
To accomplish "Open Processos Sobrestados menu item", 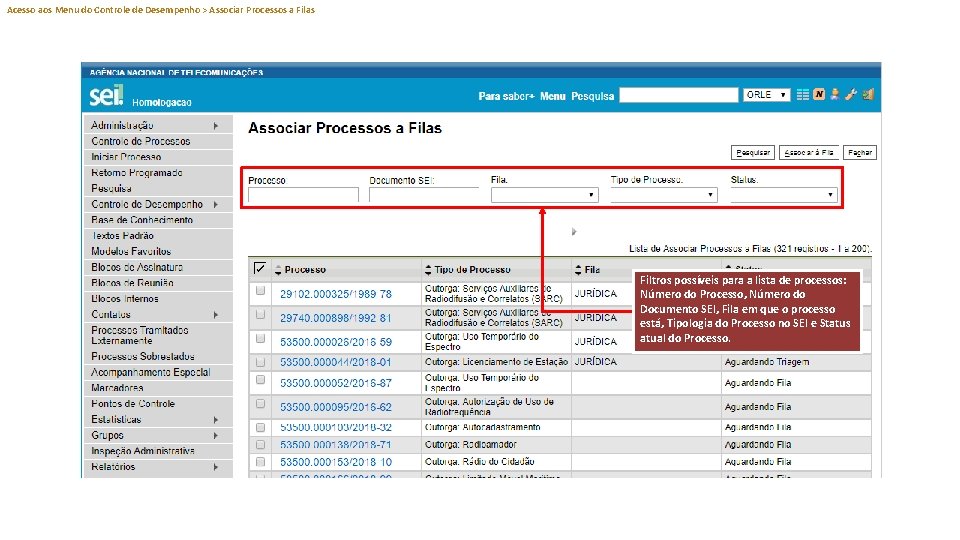I will pyautogui.click(x=158, y=356).
